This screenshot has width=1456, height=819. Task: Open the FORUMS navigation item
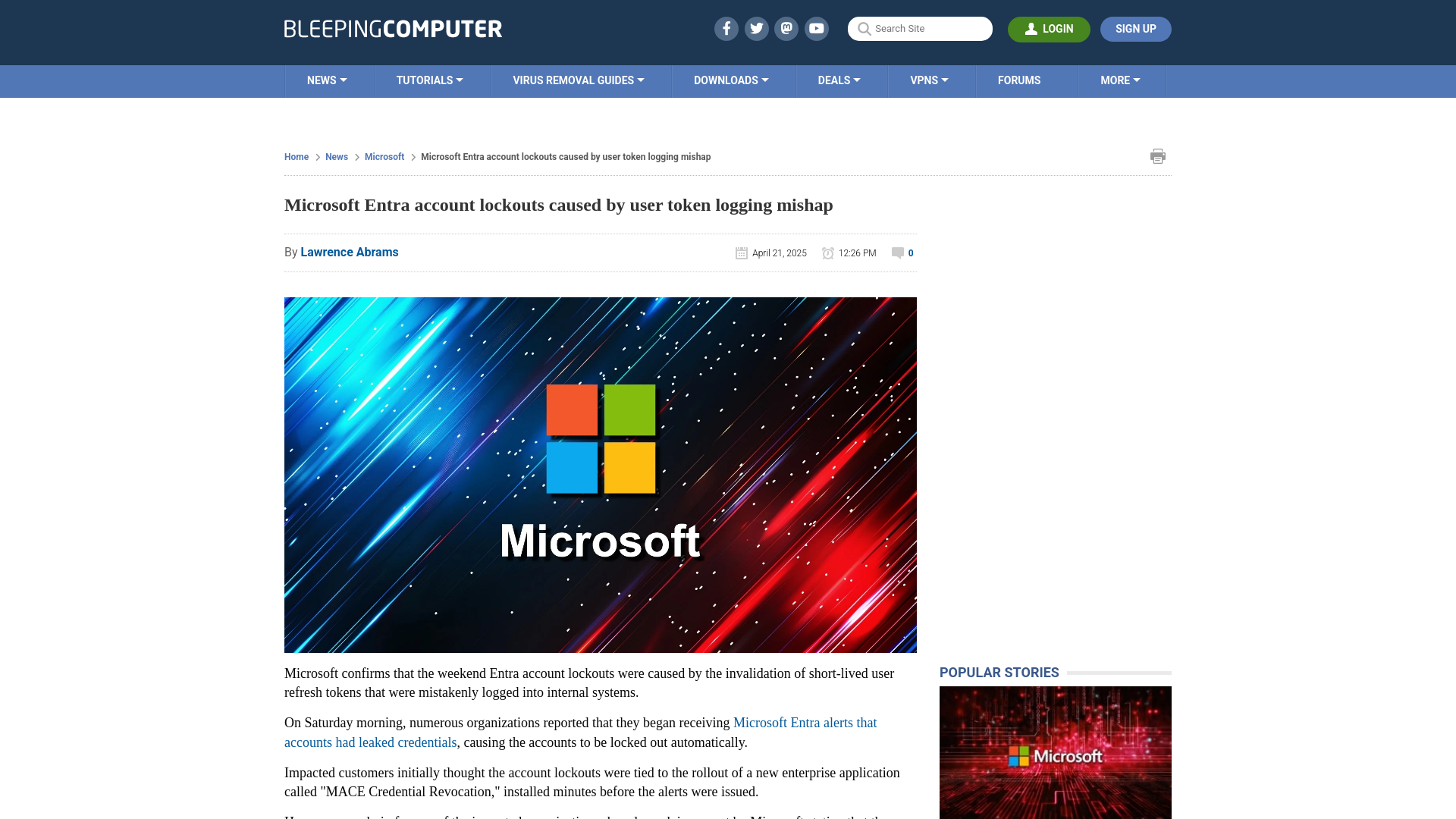click(1018, 80)
